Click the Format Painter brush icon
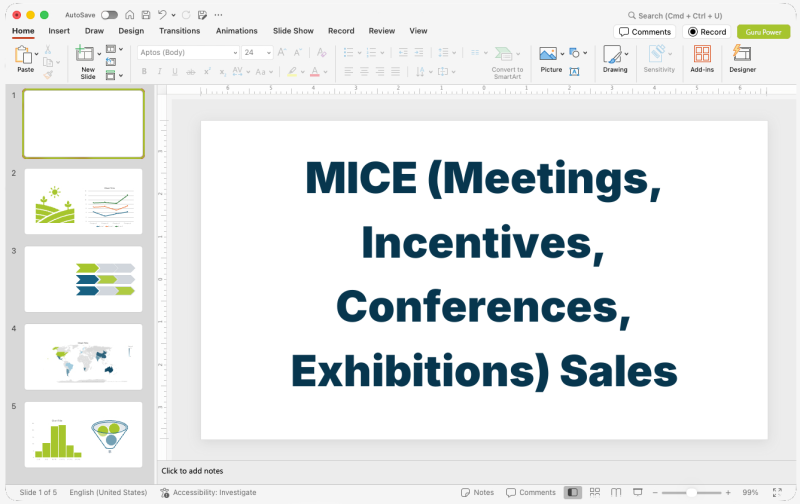Image resolution: width=800 pixels, height=504 pixels. [48, 75]
